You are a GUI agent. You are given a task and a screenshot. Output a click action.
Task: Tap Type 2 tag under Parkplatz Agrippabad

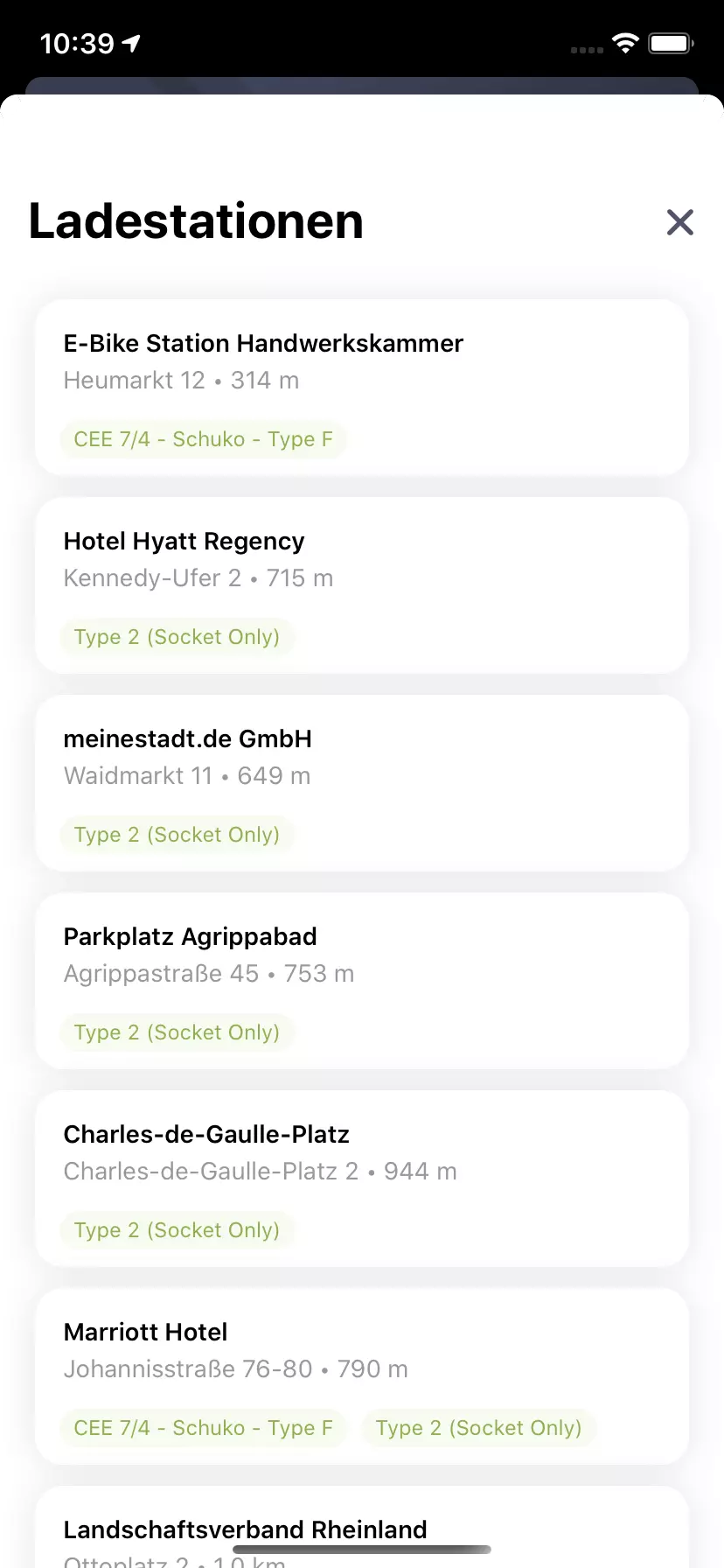[177, 1032]
